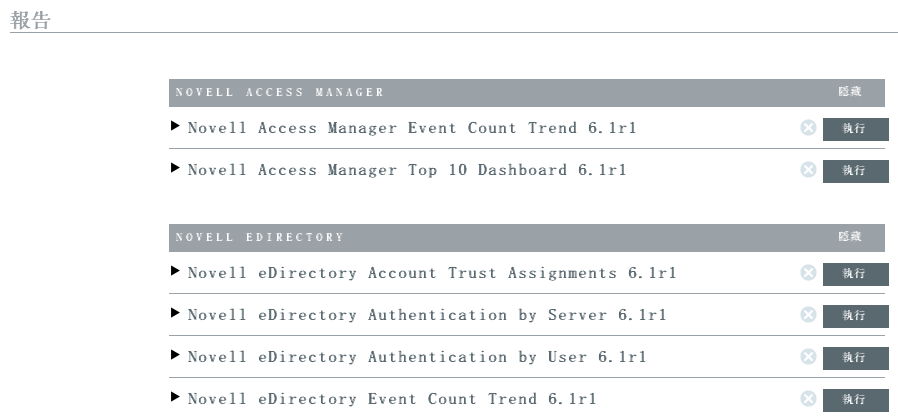Open Novell eDirectory Event Count Trend report title
The image size is (898, 417).
point(392,399)
